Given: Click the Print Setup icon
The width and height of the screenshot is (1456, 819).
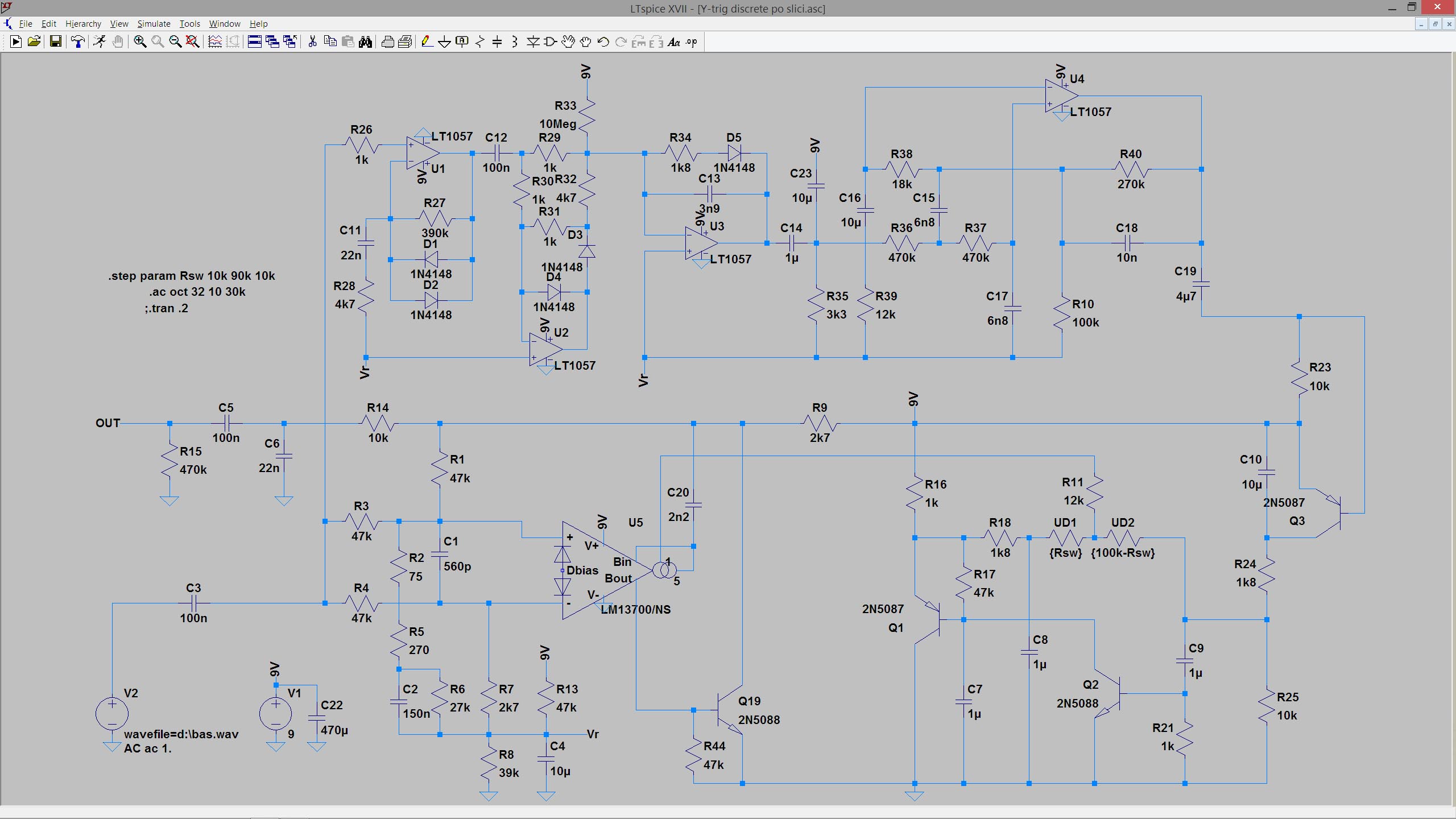Looking at the screenshot, I should pyautogui.click(x=406, y=42).
